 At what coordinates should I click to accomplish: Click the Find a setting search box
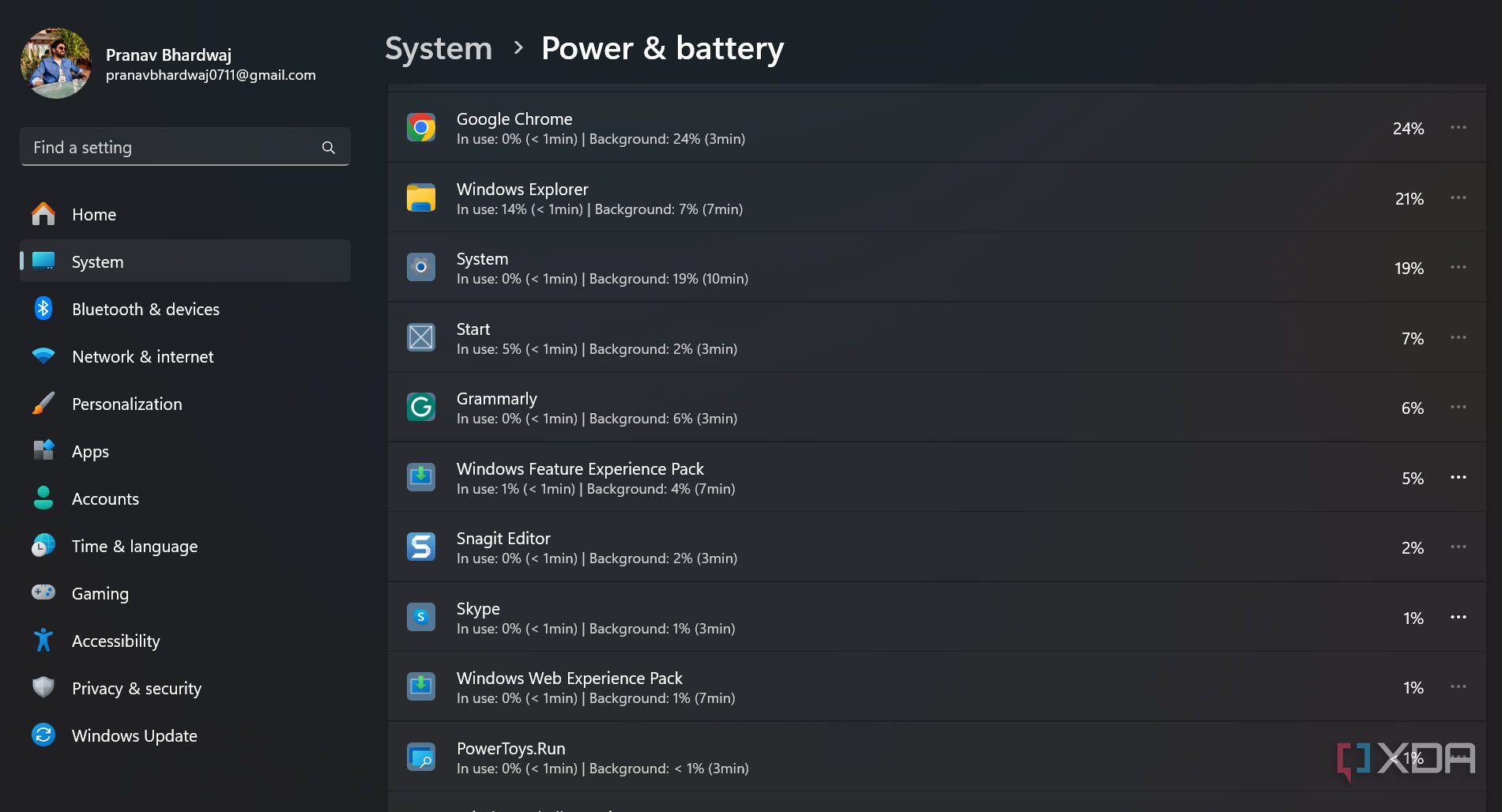[185, 147]
